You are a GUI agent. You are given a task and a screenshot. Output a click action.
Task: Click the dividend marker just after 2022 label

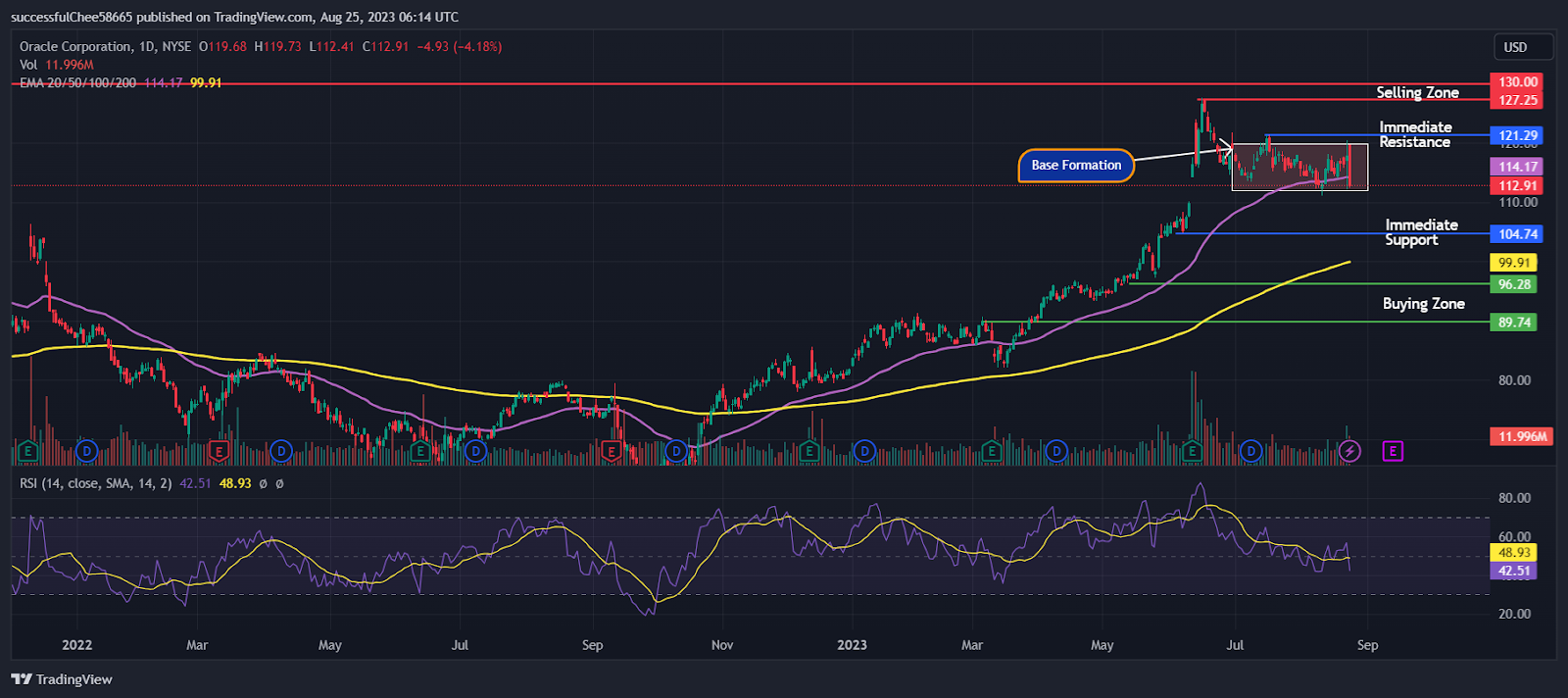coord(87,451)
